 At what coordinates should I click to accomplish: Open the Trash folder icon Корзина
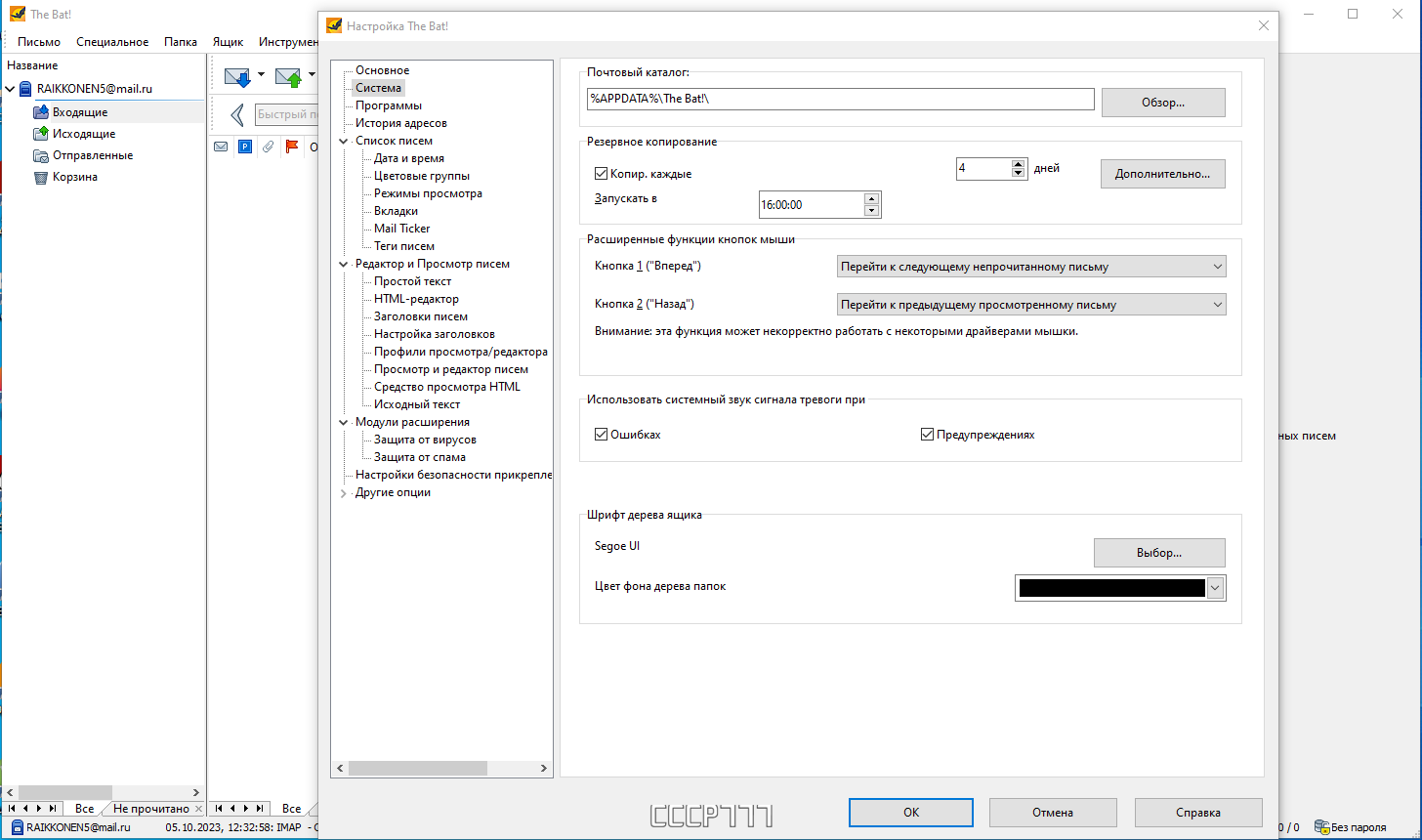tap(41, 177)
